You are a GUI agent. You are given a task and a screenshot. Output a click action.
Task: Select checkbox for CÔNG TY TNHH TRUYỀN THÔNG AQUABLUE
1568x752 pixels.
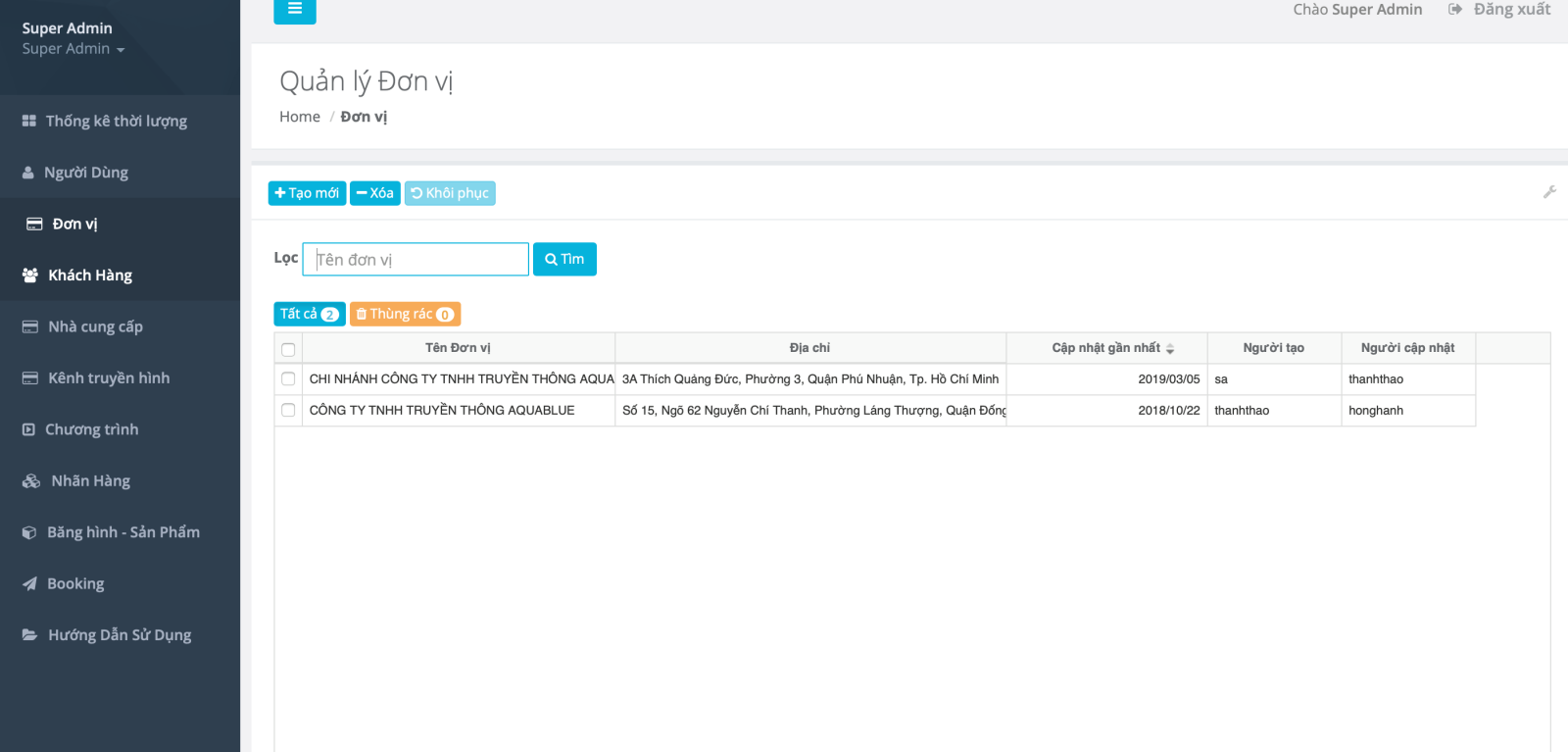pyautogui.click(x=288, y=411)
